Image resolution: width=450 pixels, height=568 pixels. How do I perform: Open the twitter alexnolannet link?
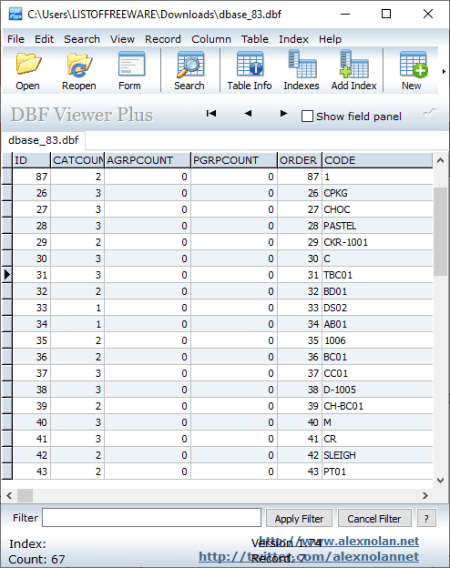(309, 556)
